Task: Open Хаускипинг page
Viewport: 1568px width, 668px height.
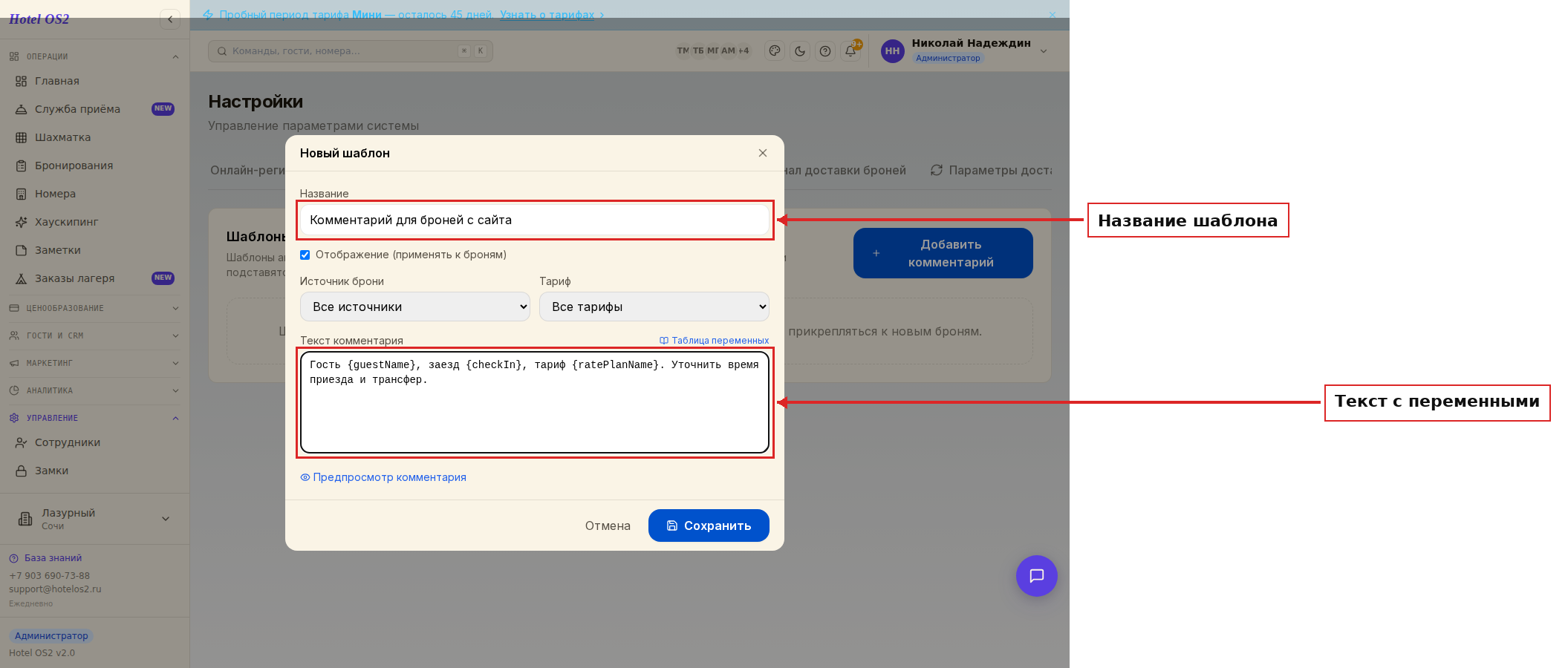Action: click(x=94, y=222)
